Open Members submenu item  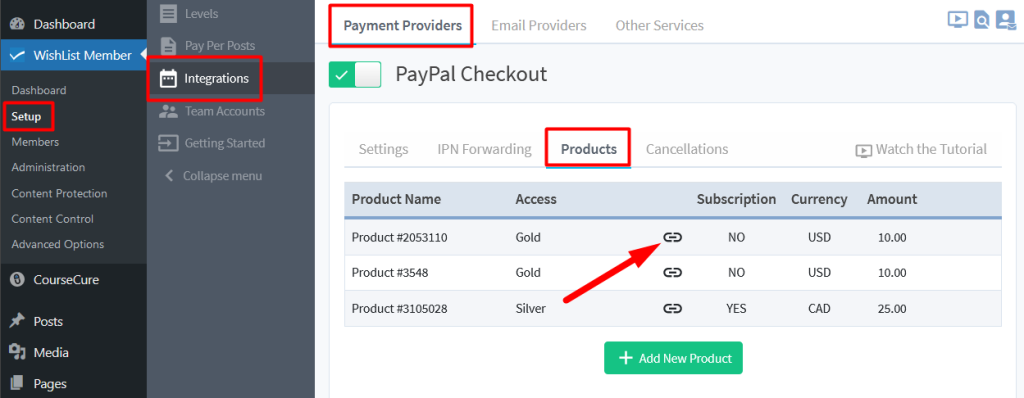coord(35,142)
